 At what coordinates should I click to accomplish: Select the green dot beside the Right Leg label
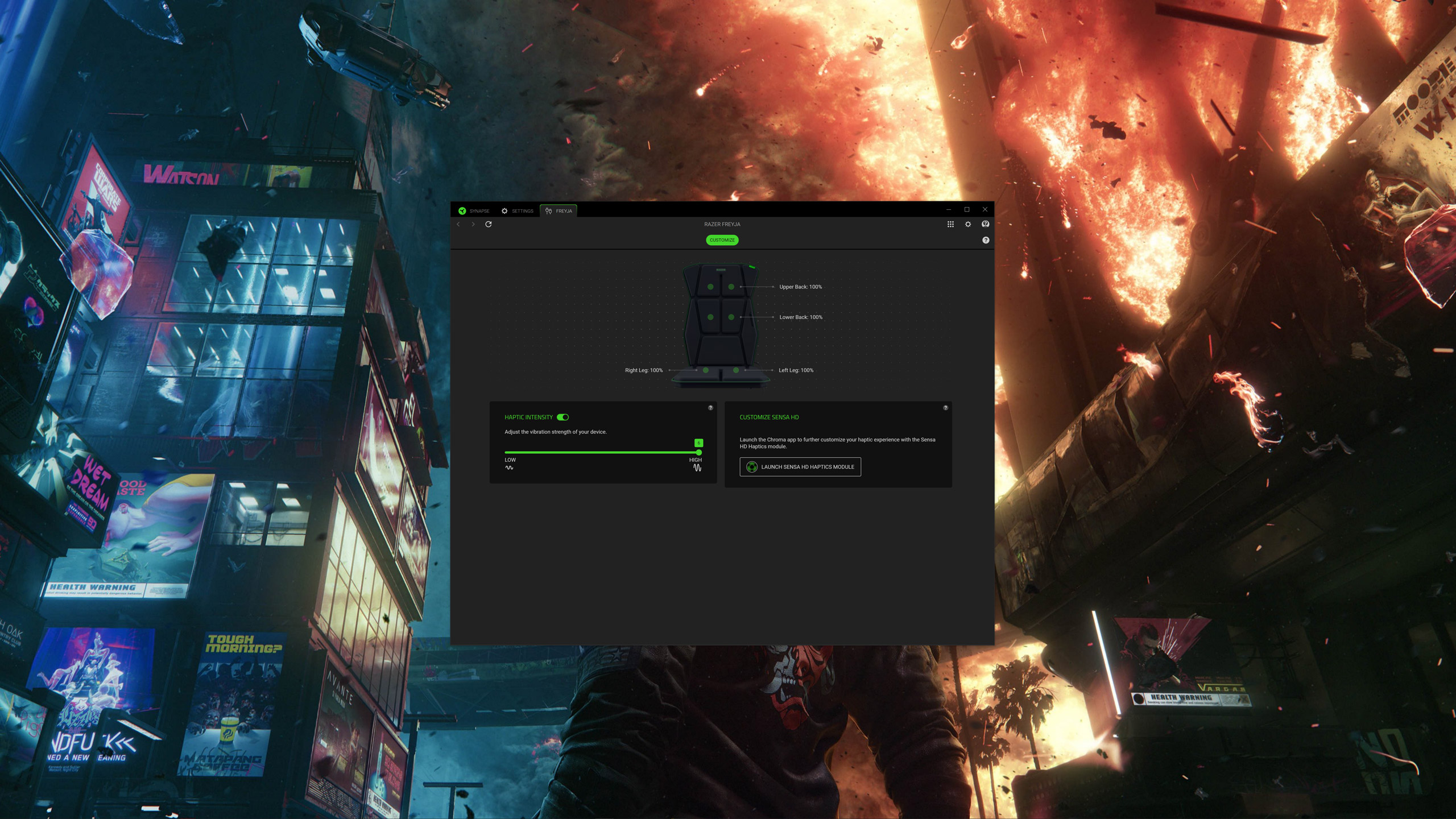pyautogui.click(x=706, y=370)
